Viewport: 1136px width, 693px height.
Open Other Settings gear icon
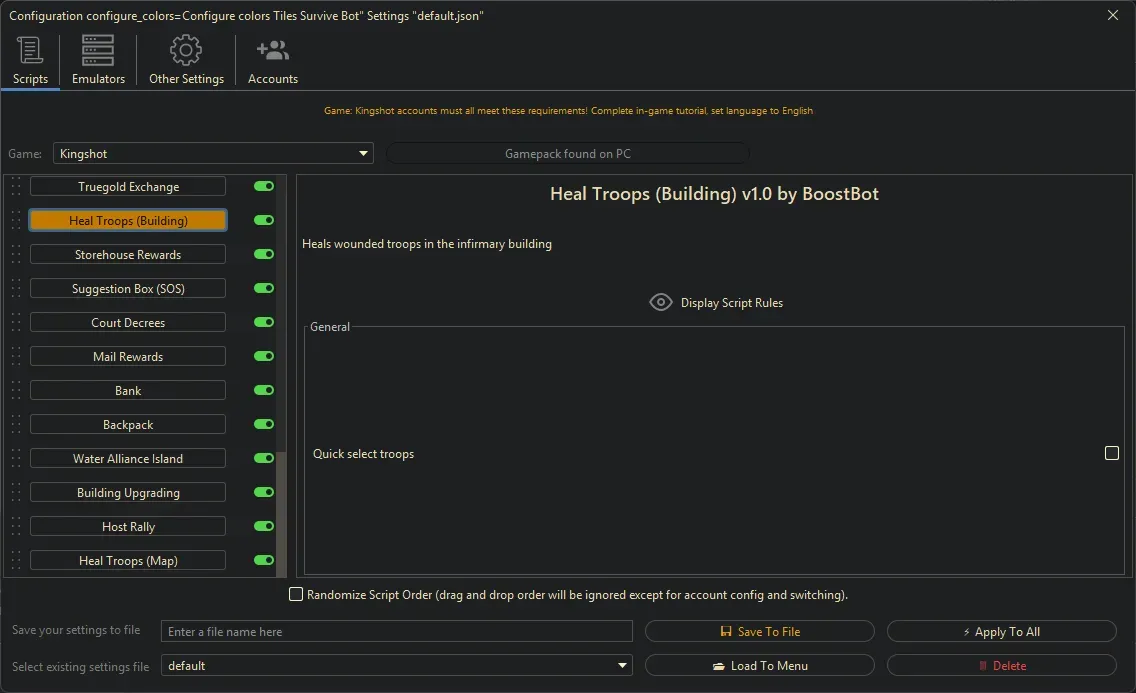(x=186, y=51)
